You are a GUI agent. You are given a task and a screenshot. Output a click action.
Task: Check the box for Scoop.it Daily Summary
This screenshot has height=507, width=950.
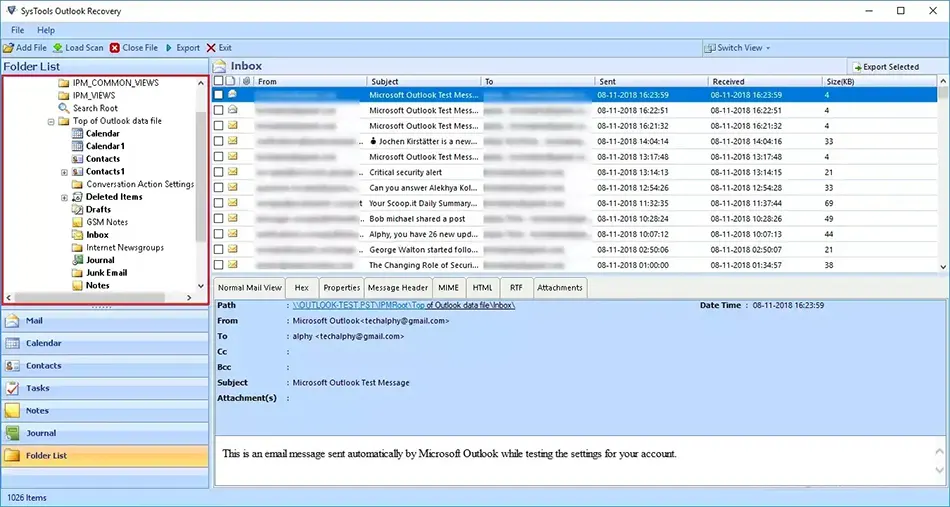218,203
